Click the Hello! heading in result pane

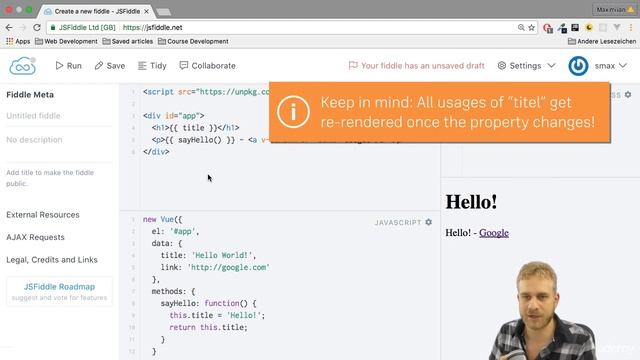(x=471, y=202)
